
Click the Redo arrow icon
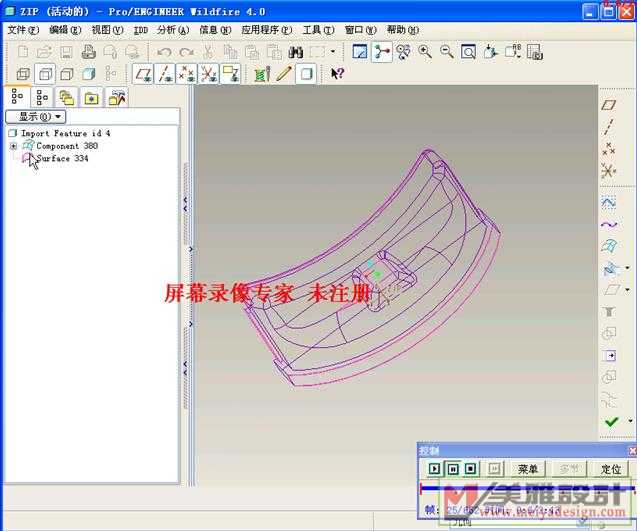click(x=186, y=52)
